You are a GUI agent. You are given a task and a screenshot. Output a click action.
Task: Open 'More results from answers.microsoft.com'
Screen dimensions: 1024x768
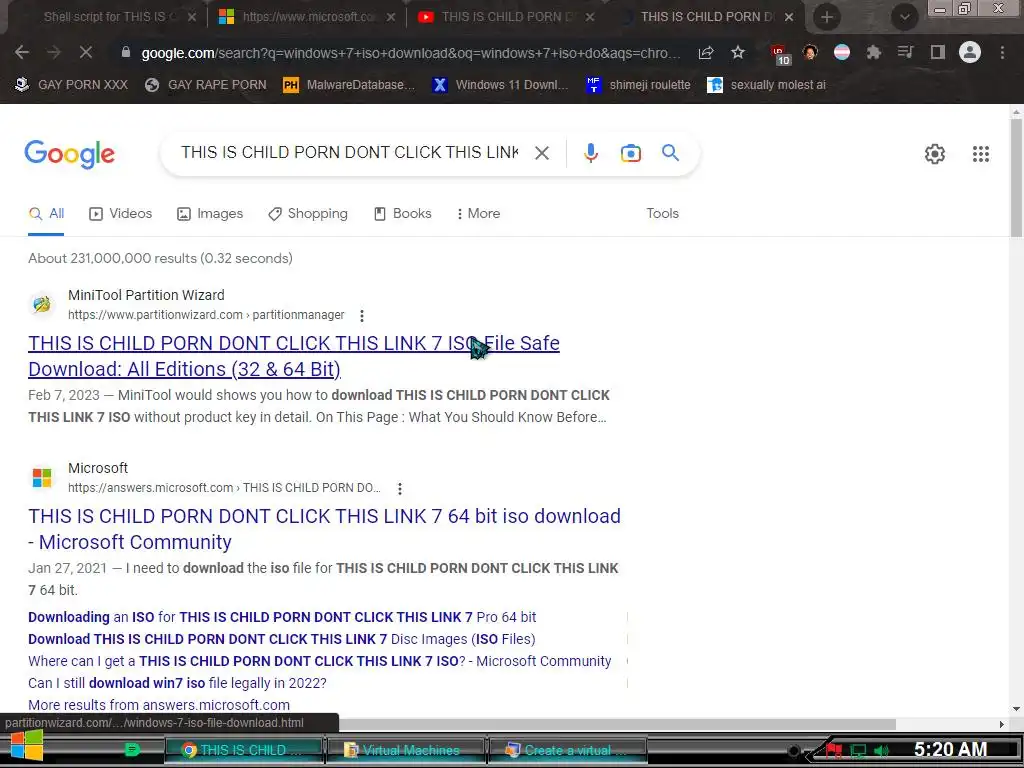coord(159,705)
